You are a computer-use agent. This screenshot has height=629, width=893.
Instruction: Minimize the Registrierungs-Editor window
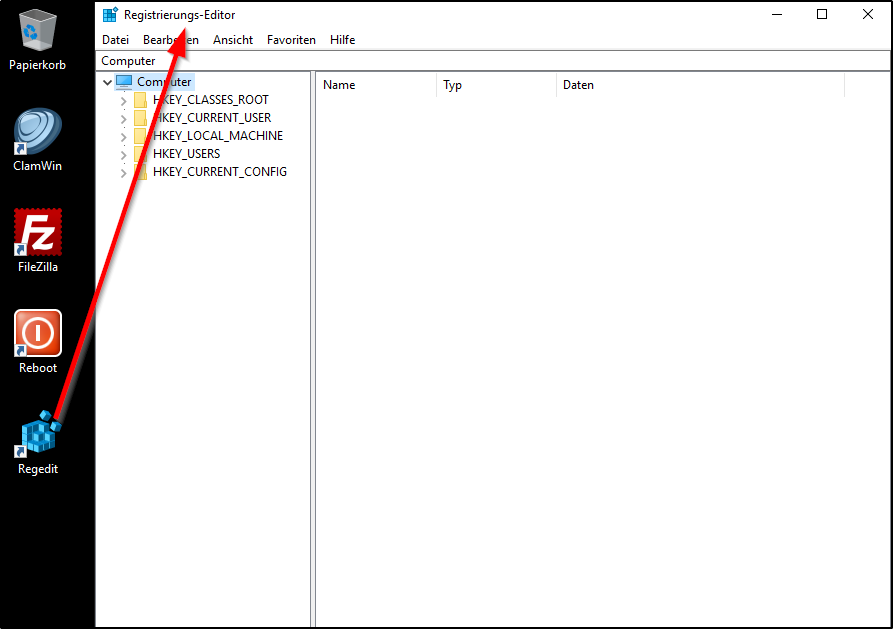[777, 14]
